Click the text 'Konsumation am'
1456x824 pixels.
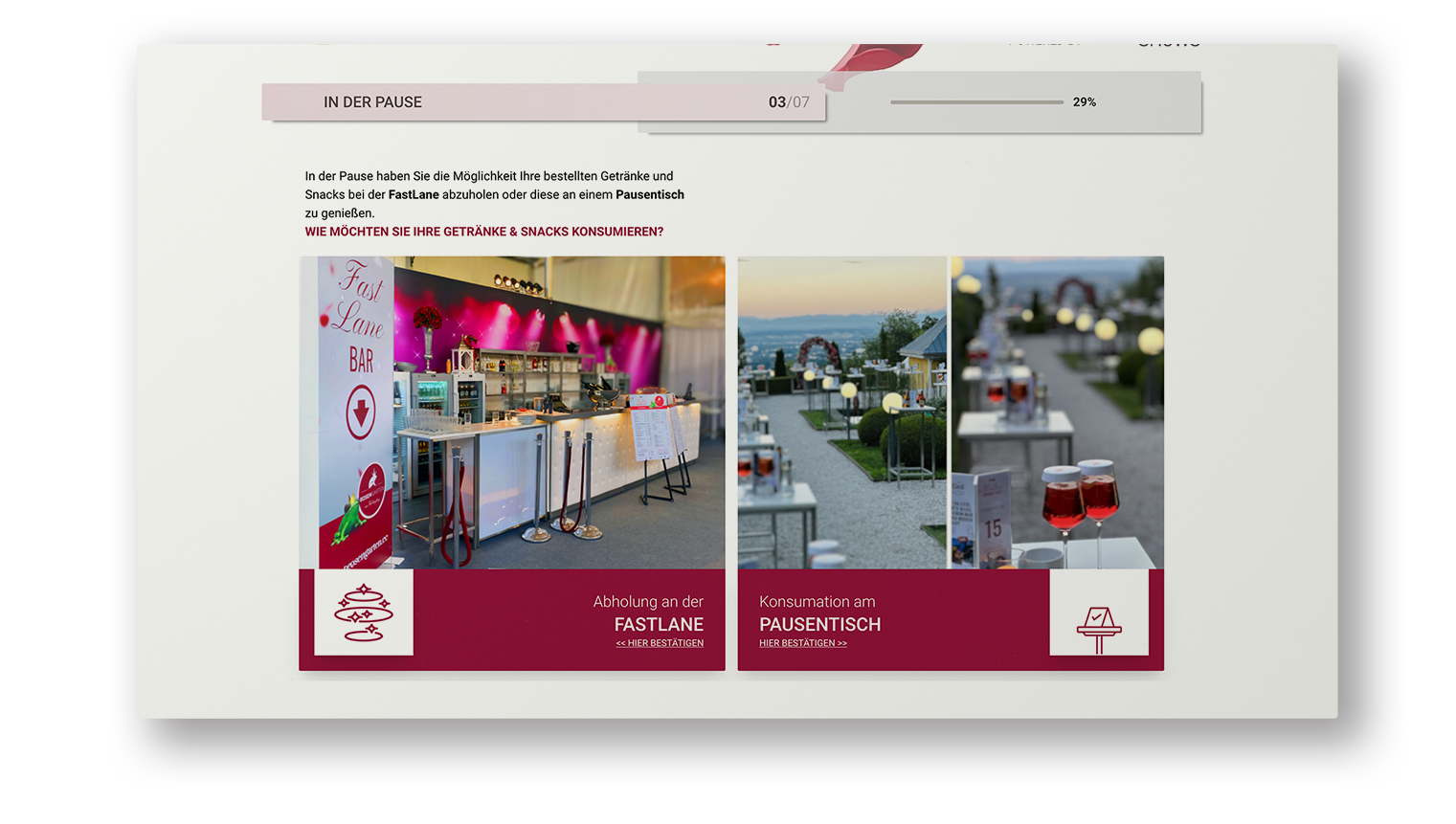(x=817, y=602)
